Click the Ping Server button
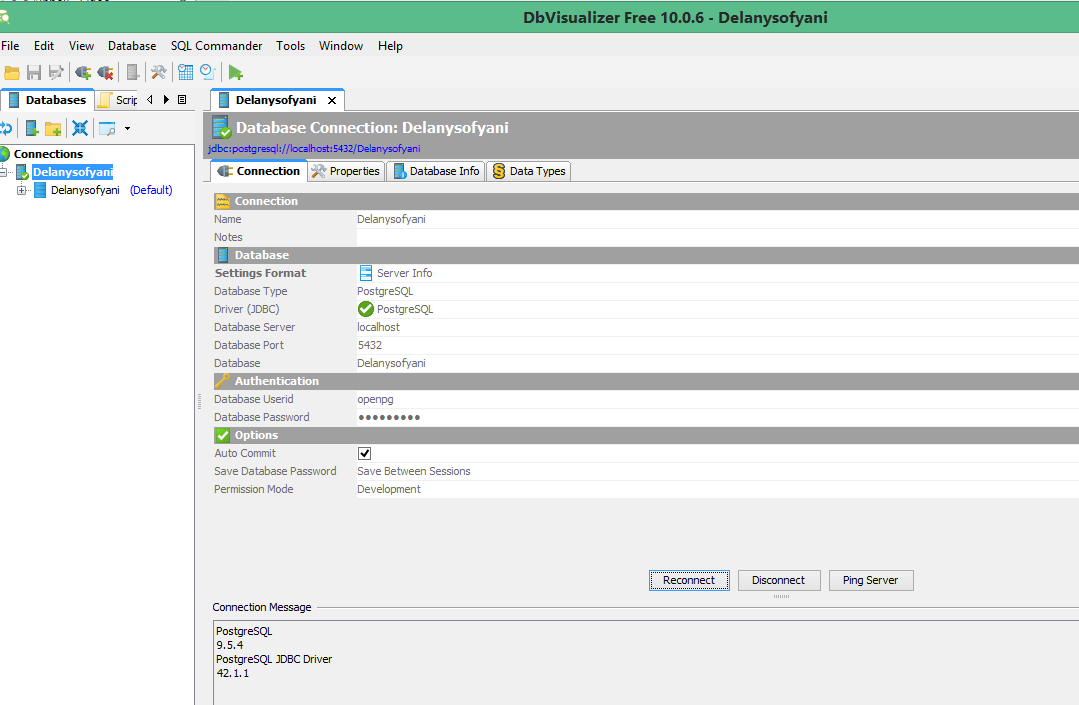The image size is (1079, 705). (870, 581)
